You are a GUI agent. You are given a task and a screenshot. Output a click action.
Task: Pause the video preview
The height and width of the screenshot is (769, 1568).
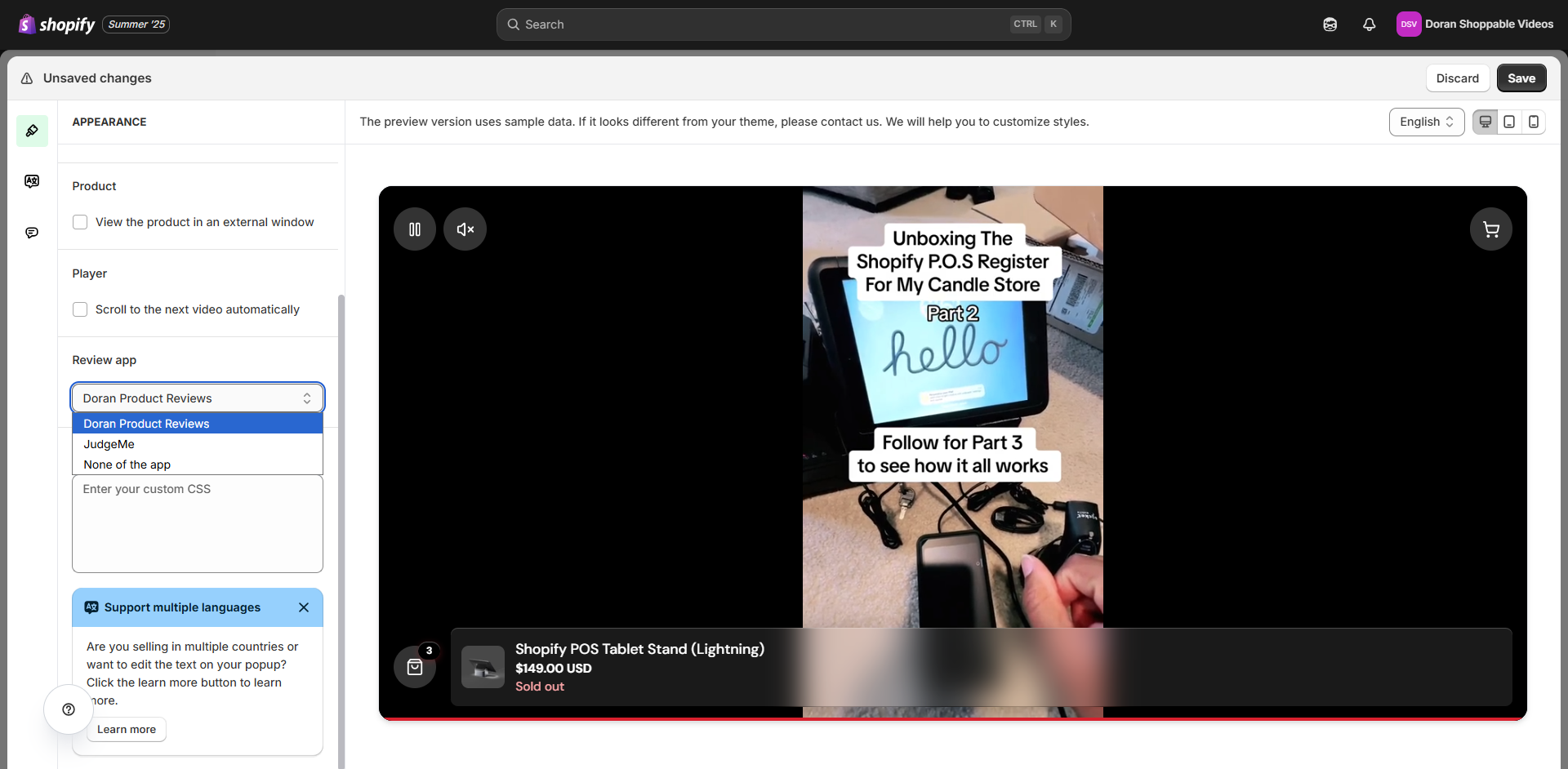(415, 229)
